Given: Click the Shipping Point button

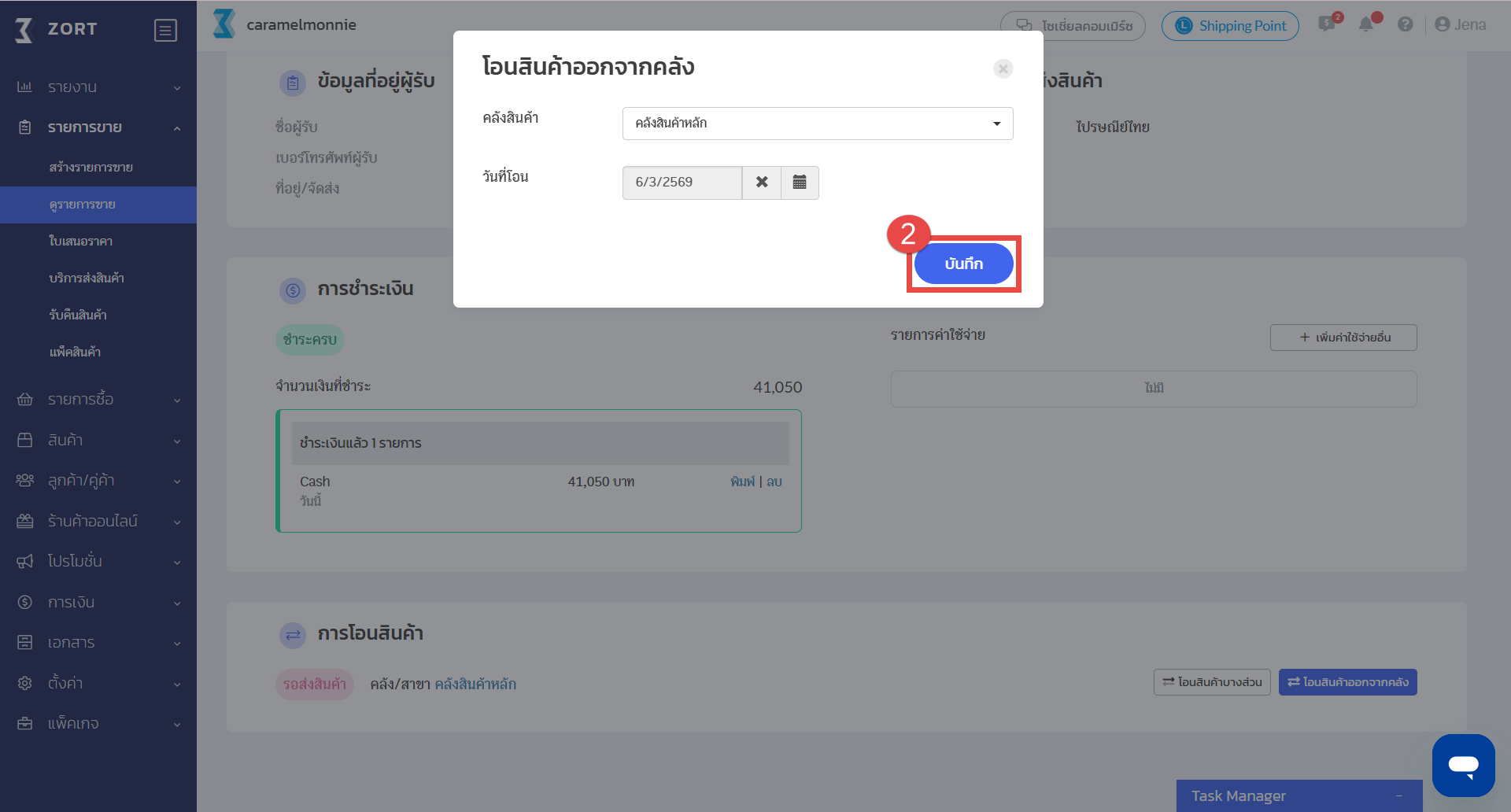Looking at the screenshot, I should (1230, 26).
